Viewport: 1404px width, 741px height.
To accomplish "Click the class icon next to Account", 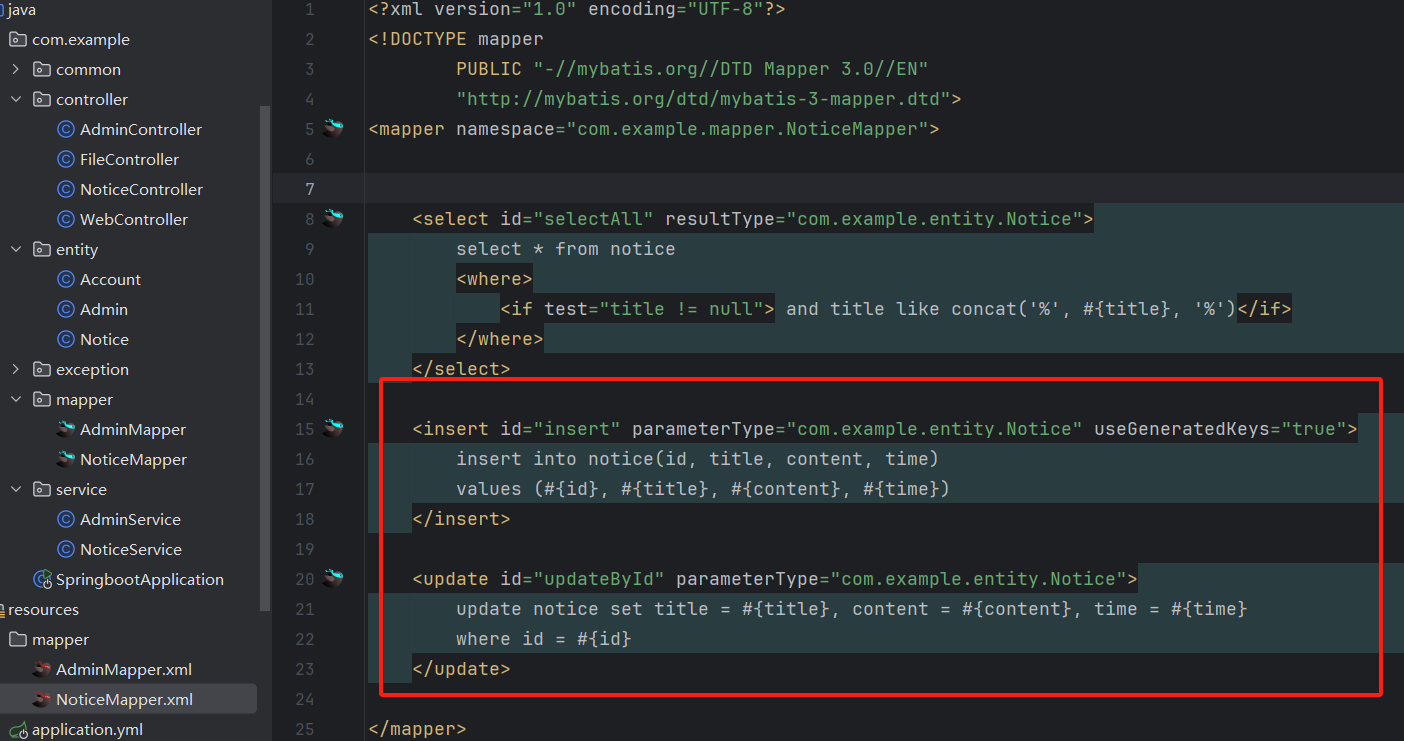I will point(66,279).
